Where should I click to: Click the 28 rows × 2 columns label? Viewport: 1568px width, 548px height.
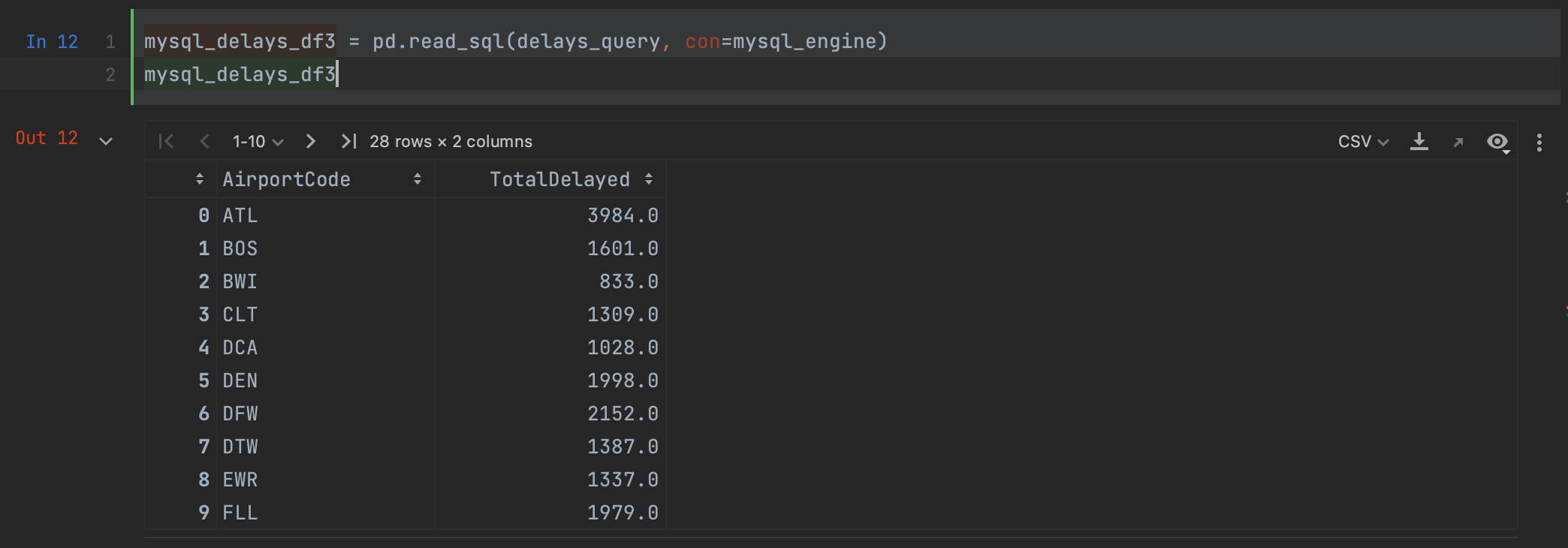pos(451,141)
